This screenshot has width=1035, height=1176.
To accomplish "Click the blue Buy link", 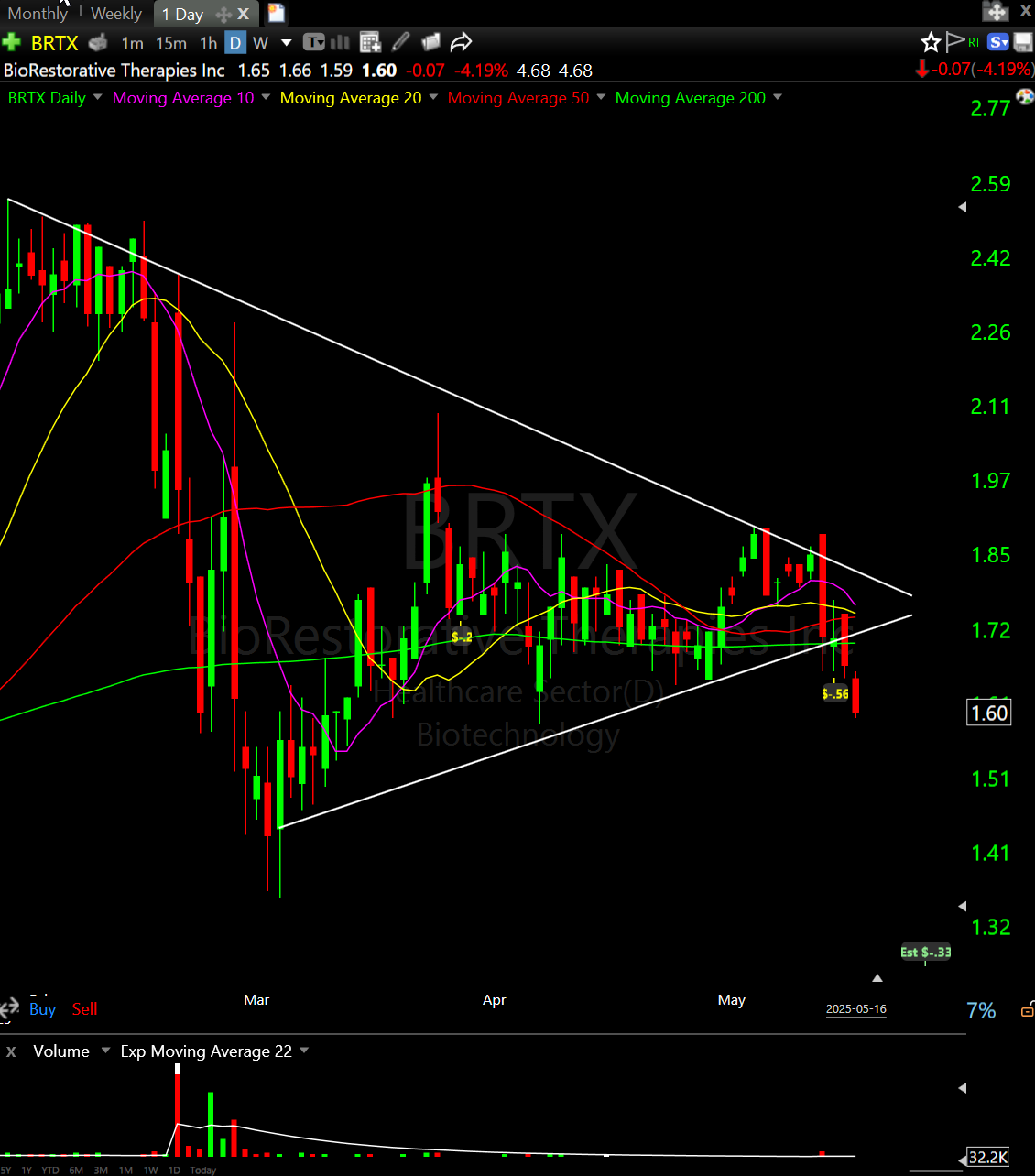I will click(x=42, y=1009).
